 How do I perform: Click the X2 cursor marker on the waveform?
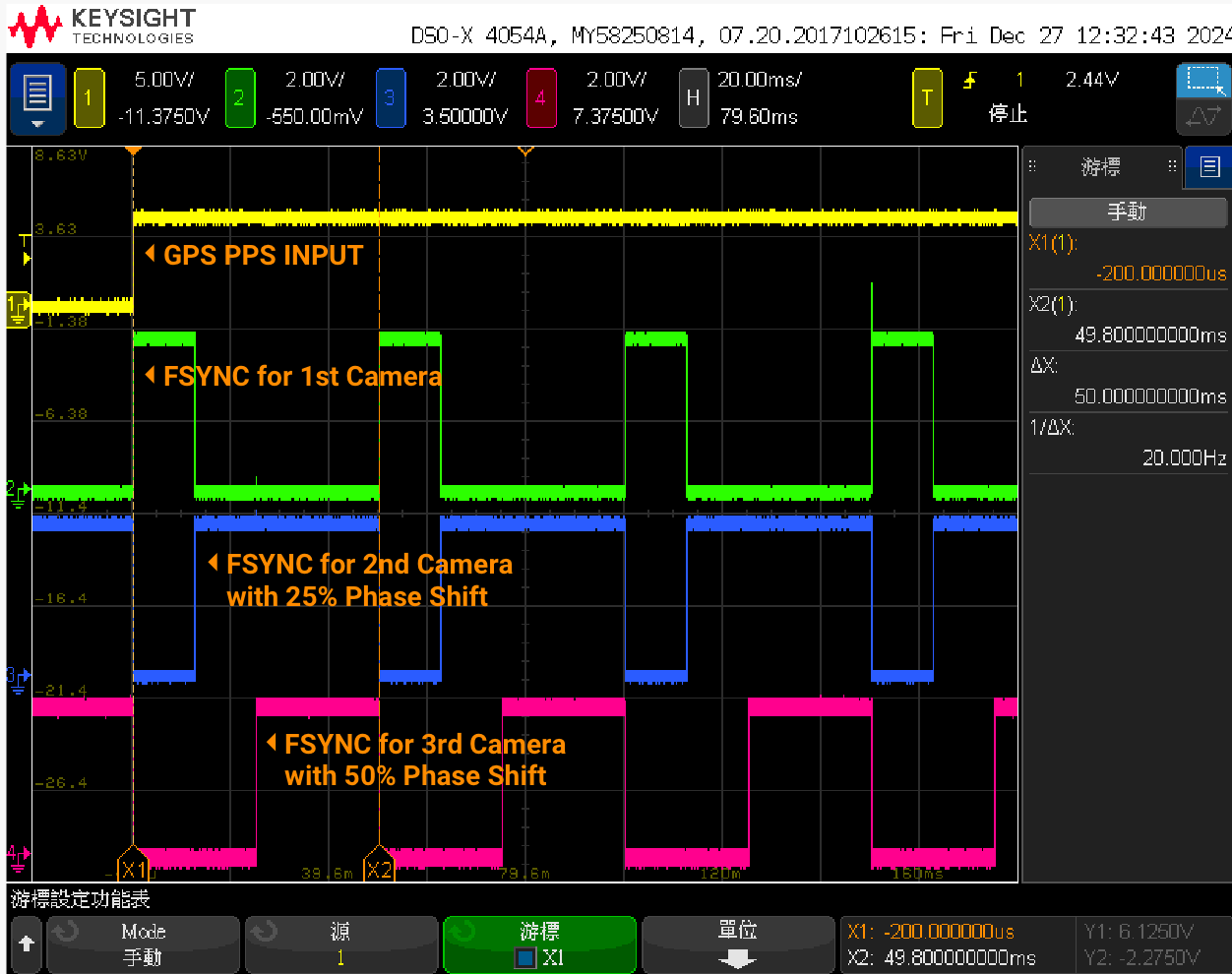point(379,868)
